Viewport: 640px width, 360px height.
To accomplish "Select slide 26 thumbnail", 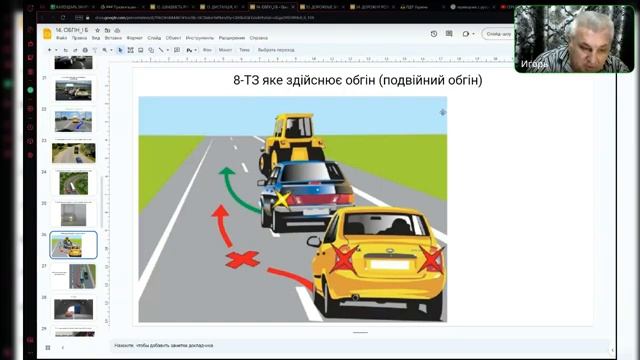I will click(73, 245).
